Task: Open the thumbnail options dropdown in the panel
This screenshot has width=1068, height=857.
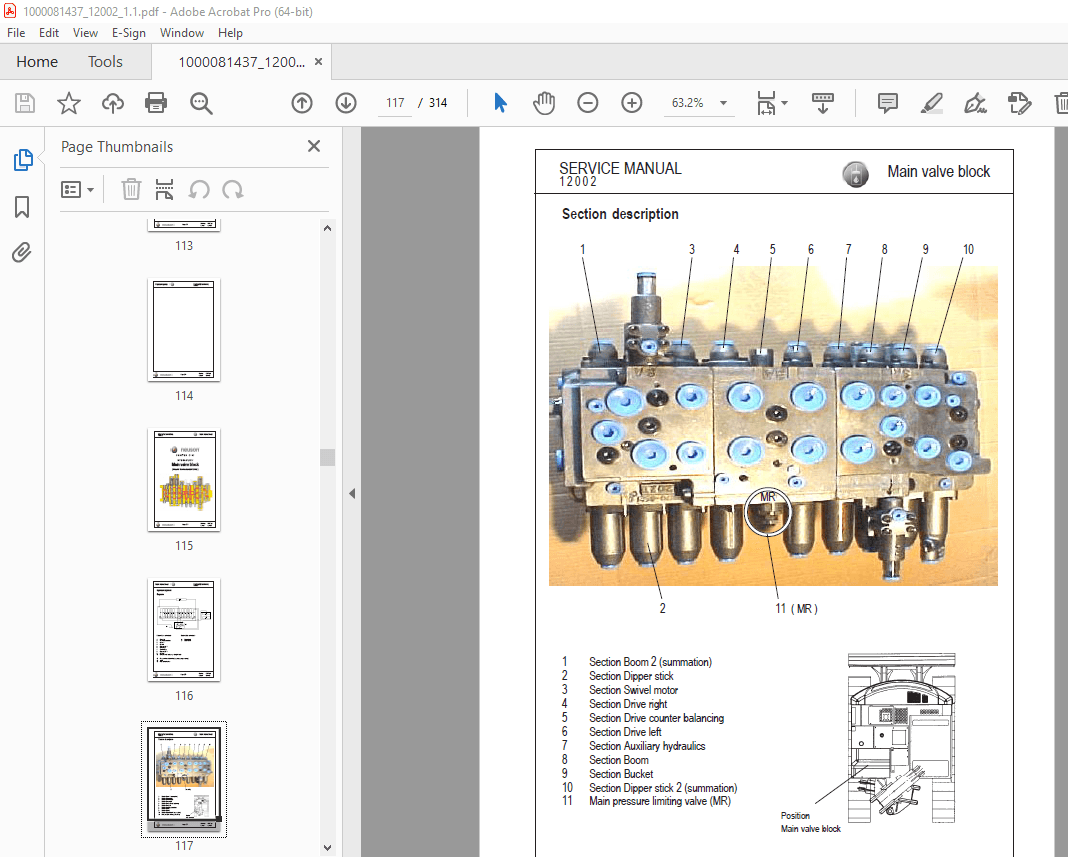Action: pyautogui.click(x=77, y=189)
